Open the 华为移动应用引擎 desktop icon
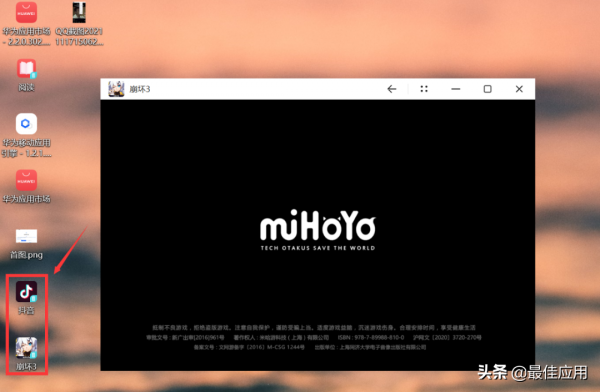The height and width of the screenshot is (392, 600). (26, 124)
